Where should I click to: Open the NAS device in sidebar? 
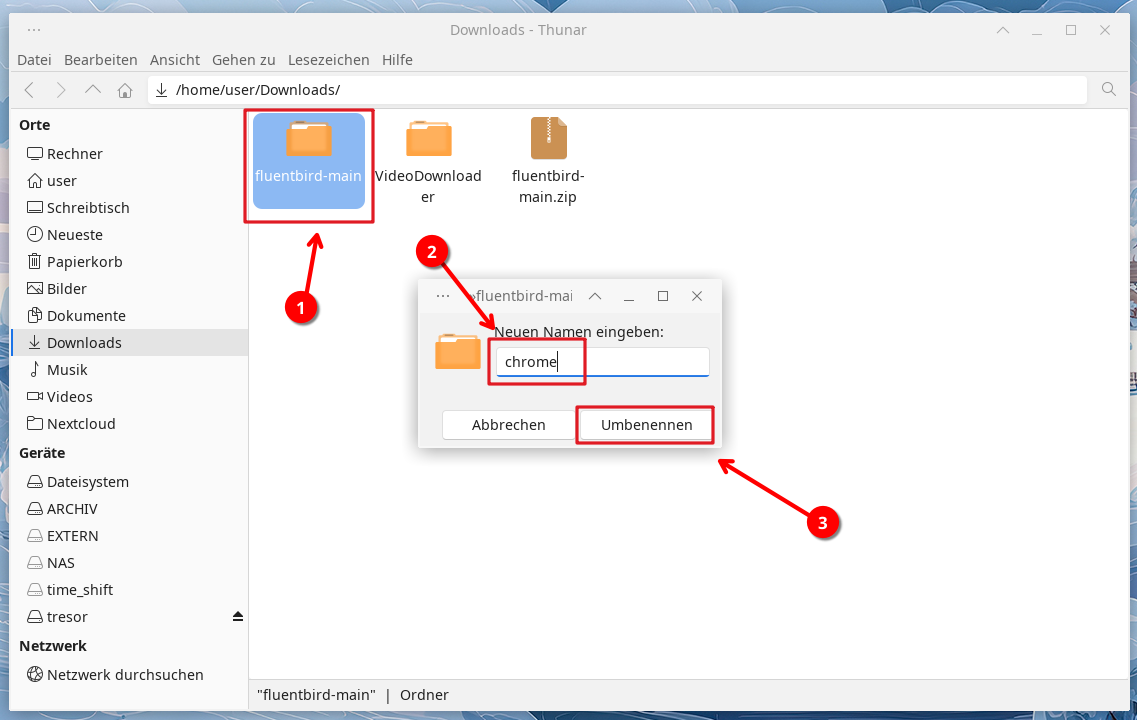point(60,563)
